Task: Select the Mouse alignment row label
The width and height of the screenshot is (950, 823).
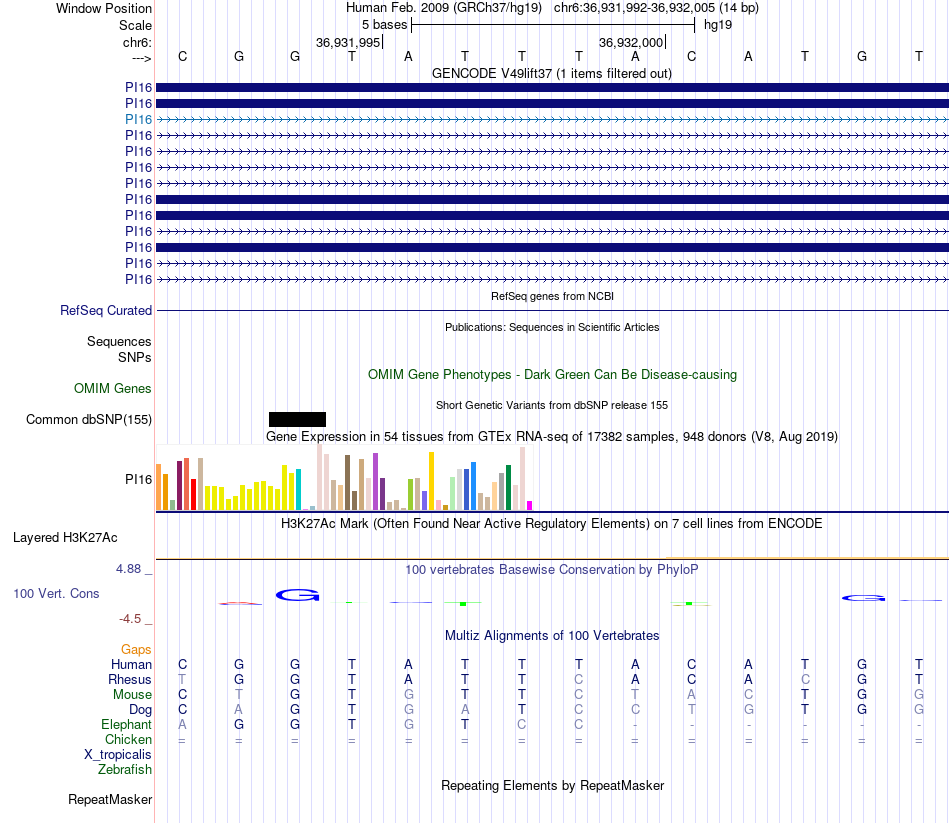Action: click(x=132, y=695)
